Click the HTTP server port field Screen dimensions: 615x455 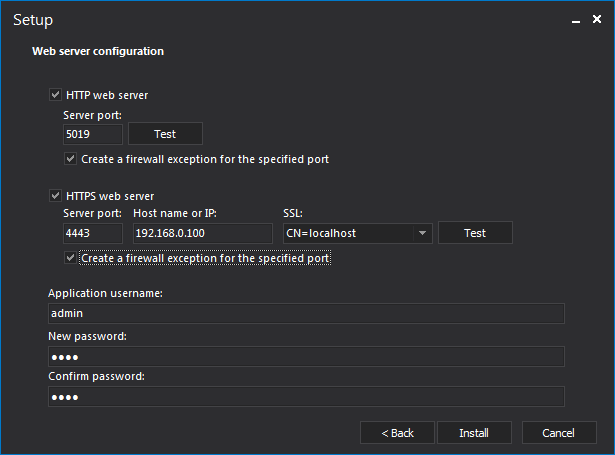coord(91,134)
